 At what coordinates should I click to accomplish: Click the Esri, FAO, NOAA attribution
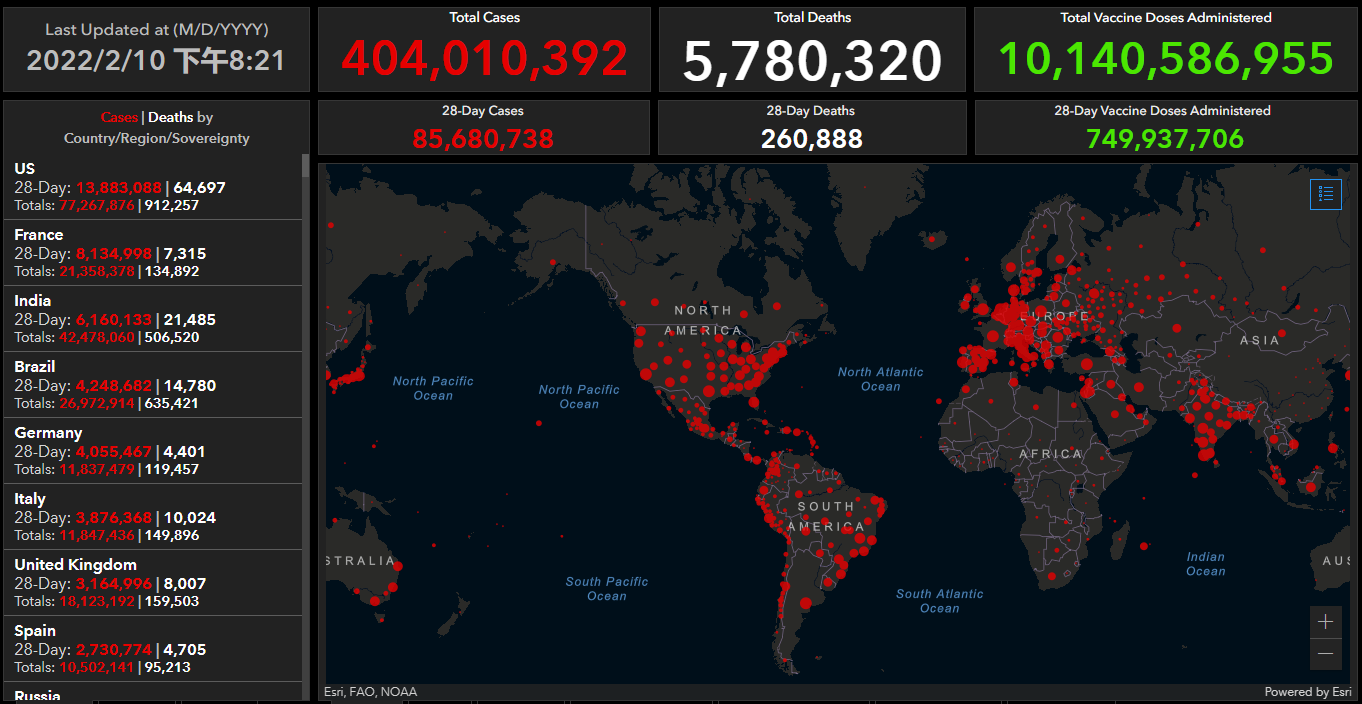coord(370,692)
